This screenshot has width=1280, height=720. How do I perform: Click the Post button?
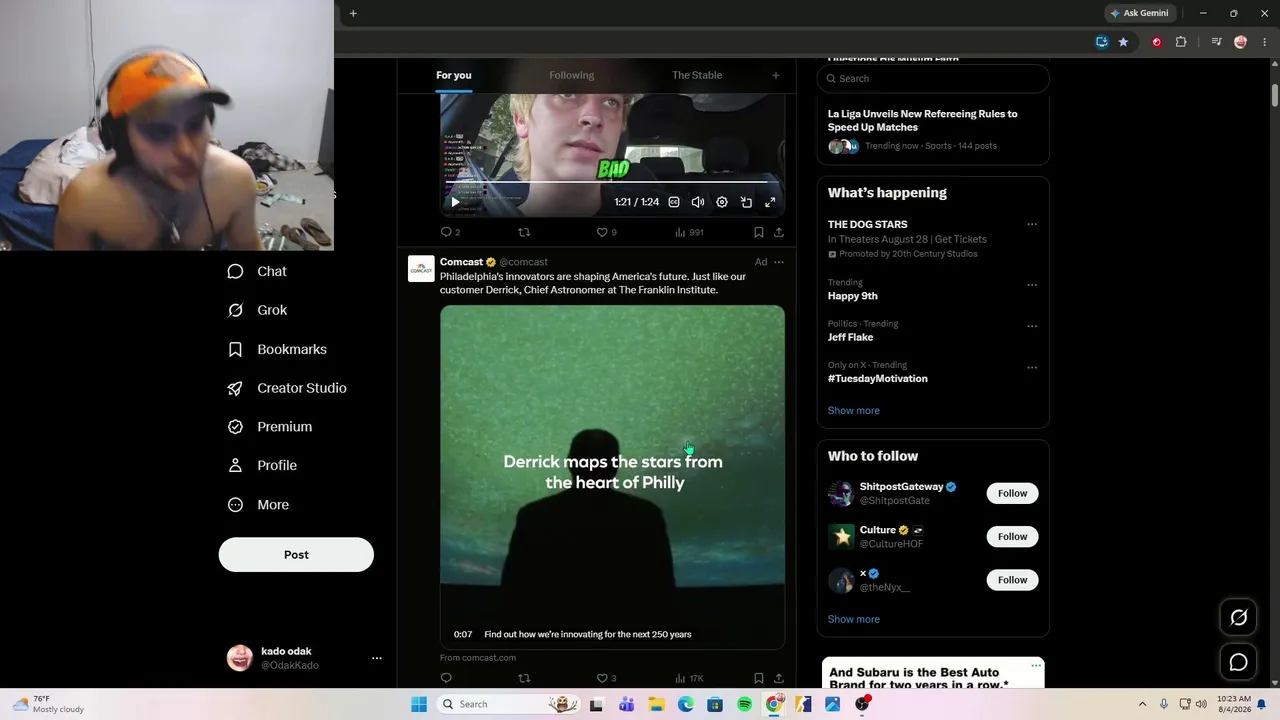point(296,555)
